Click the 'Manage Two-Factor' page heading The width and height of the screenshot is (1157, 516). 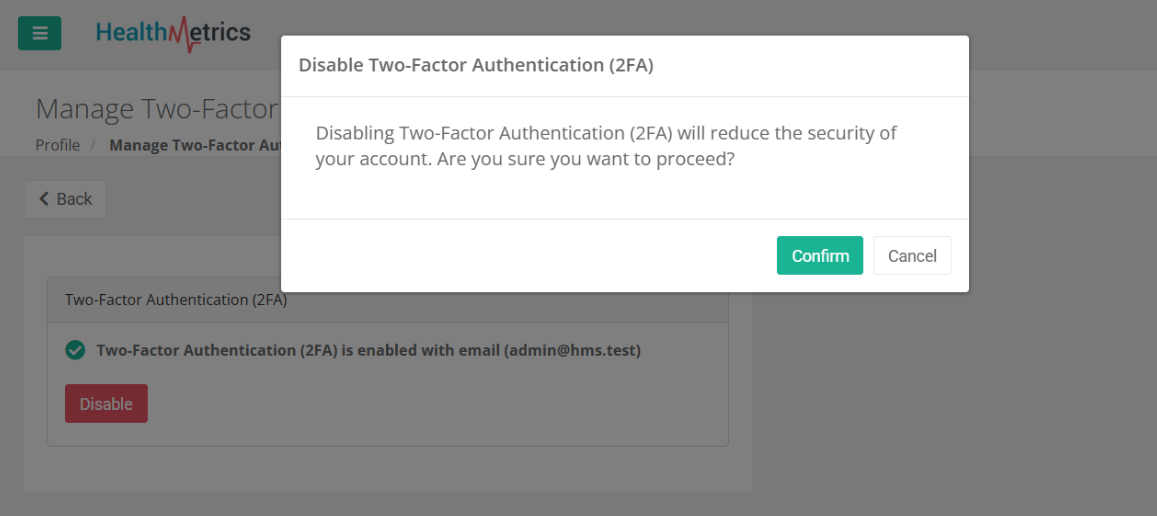pyautogui.click(x=156, y=109)
